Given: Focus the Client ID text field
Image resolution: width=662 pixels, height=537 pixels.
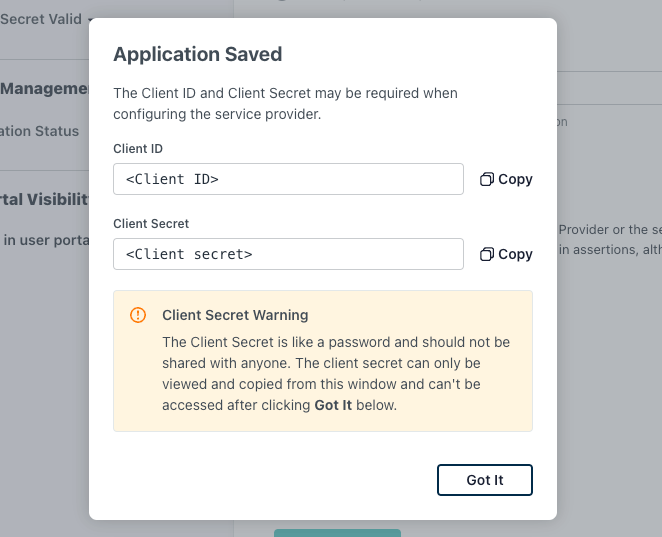Looking at the screenshot, I should pos(288,179).
